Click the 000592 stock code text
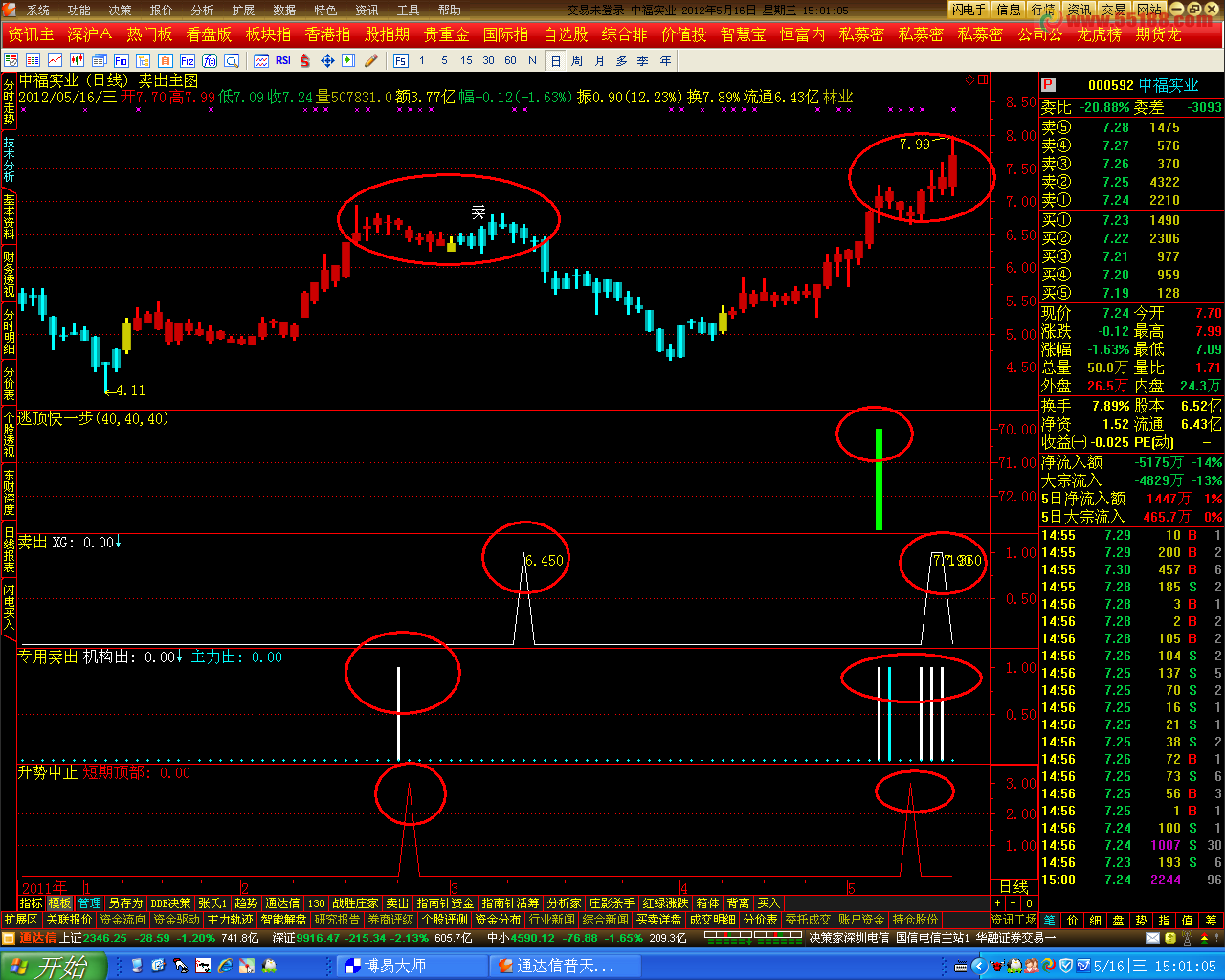The image size is (1225, 980). 1110,85
